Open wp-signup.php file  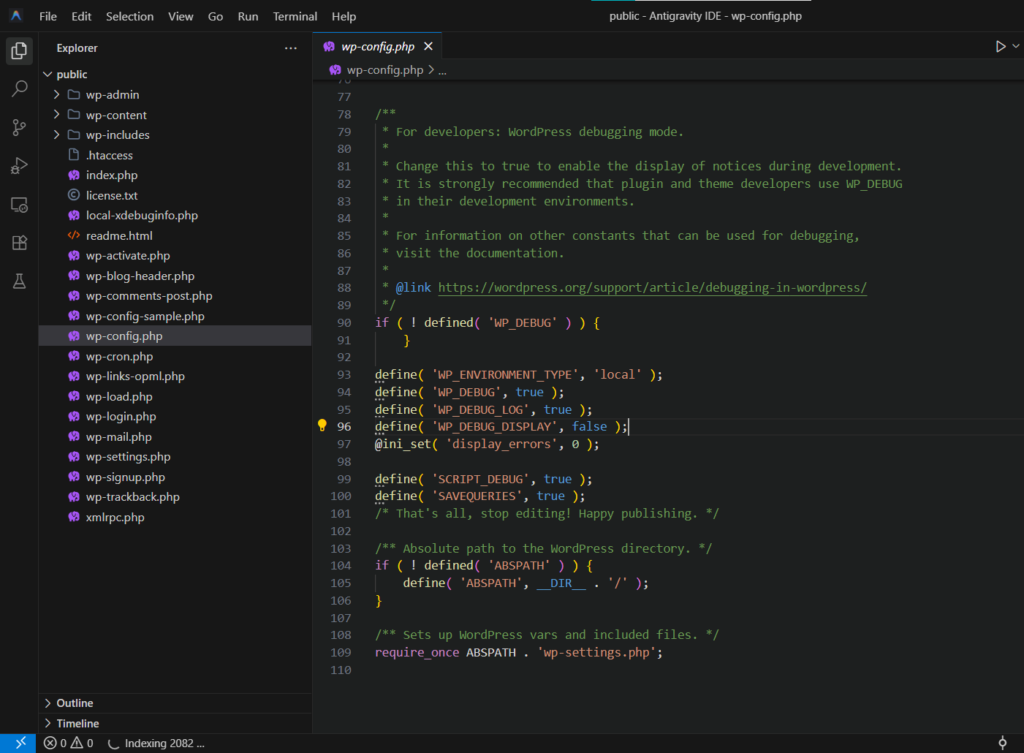point(175,477)
